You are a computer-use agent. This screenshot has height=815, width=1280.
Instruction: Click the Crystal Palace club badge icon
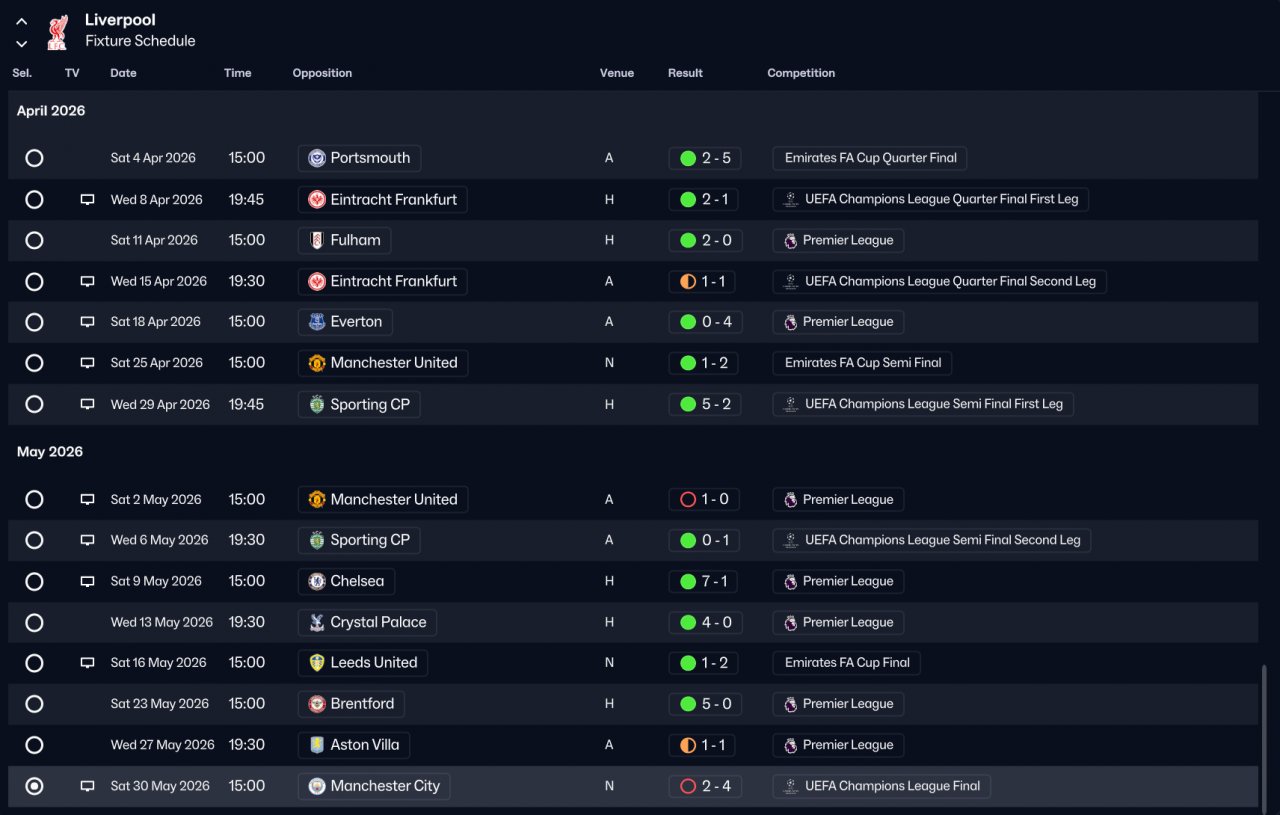[x=317, y=622]
